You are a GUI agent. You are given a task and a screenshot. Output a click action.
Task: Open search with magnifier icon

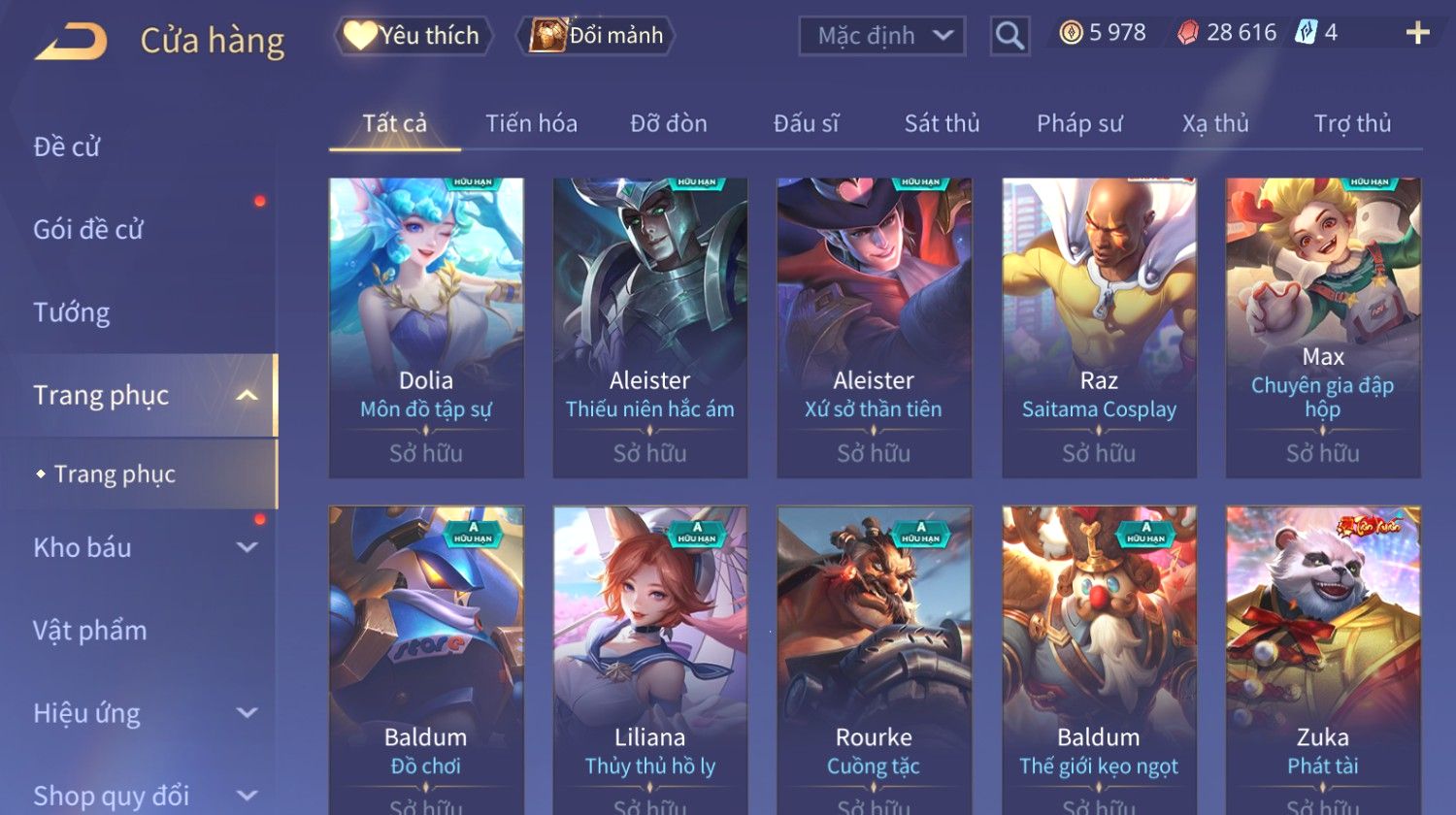click(x=1009, y=36)
